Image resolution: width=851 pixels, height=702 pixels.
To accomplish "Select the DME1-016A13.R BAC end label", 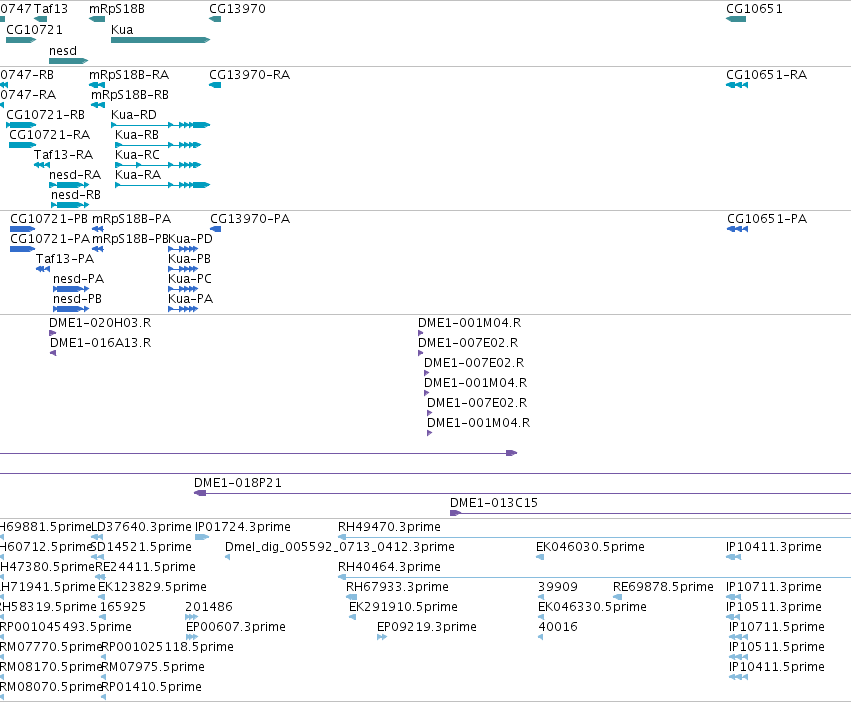I will (x=100, y=343).
